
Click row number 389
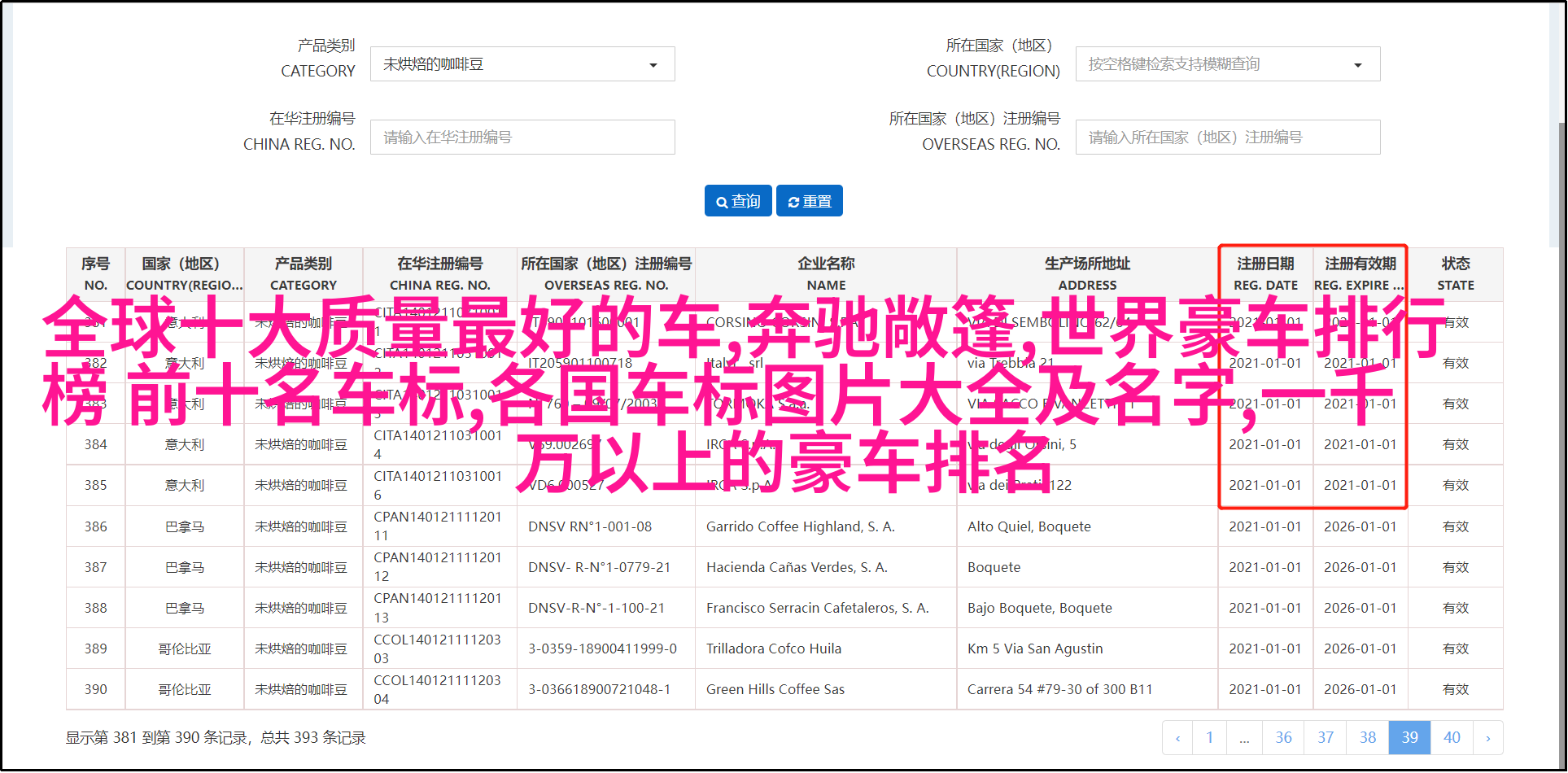[x=96, y=649]
